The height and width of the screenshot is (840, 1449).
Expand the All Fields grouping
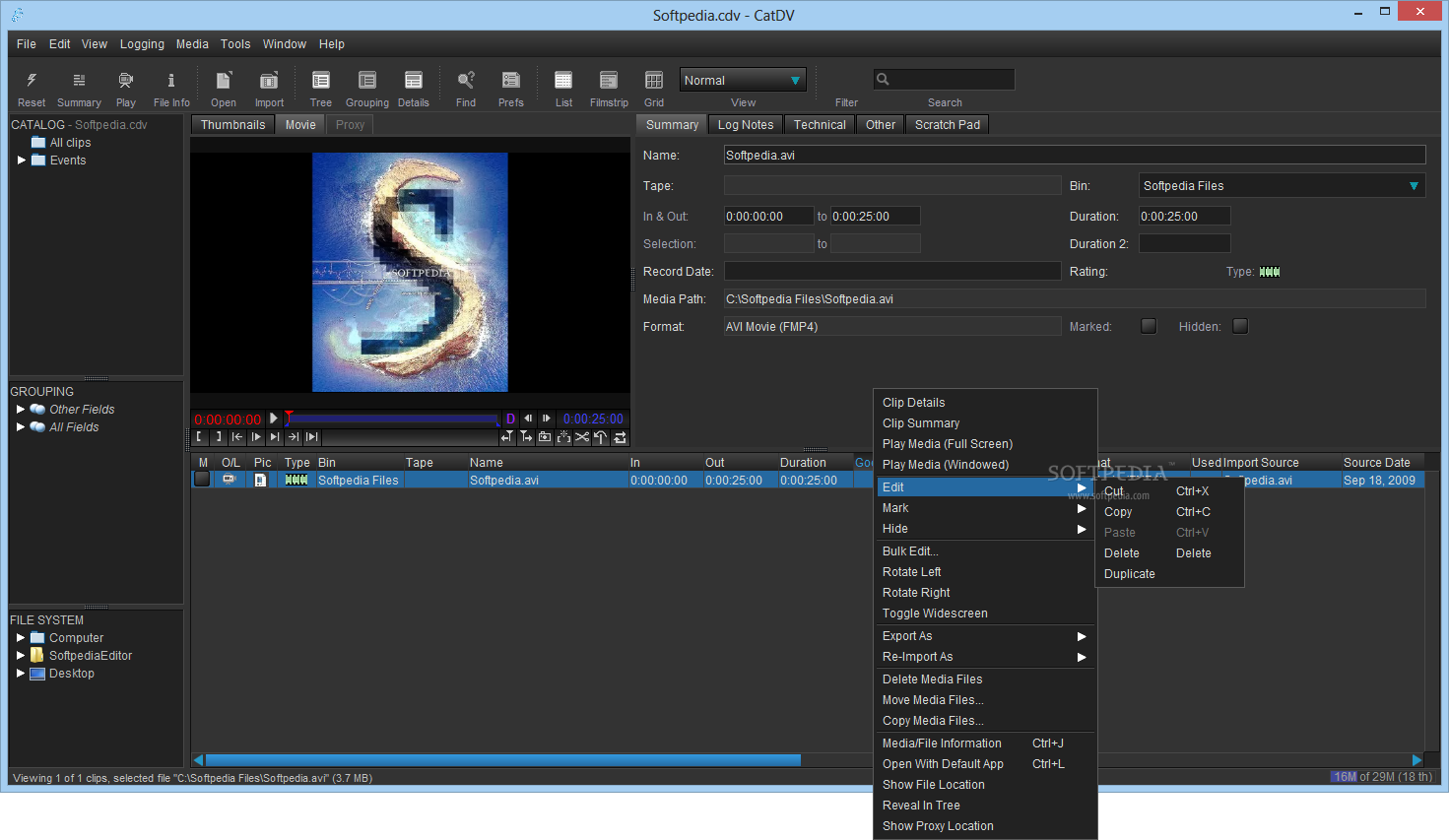coord(21,426)
